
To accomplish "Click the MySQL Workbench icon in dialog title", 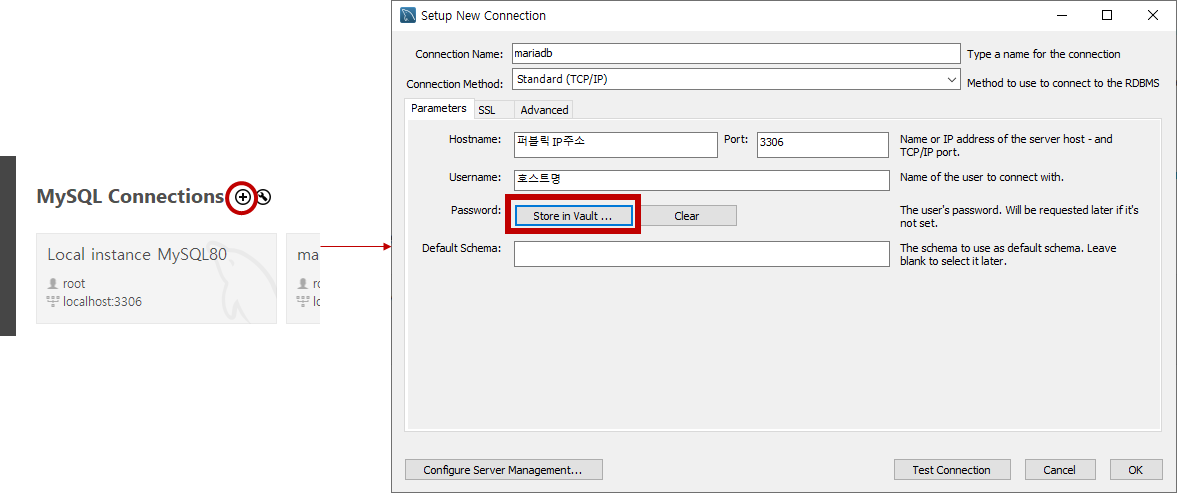I will coord(408,15).
